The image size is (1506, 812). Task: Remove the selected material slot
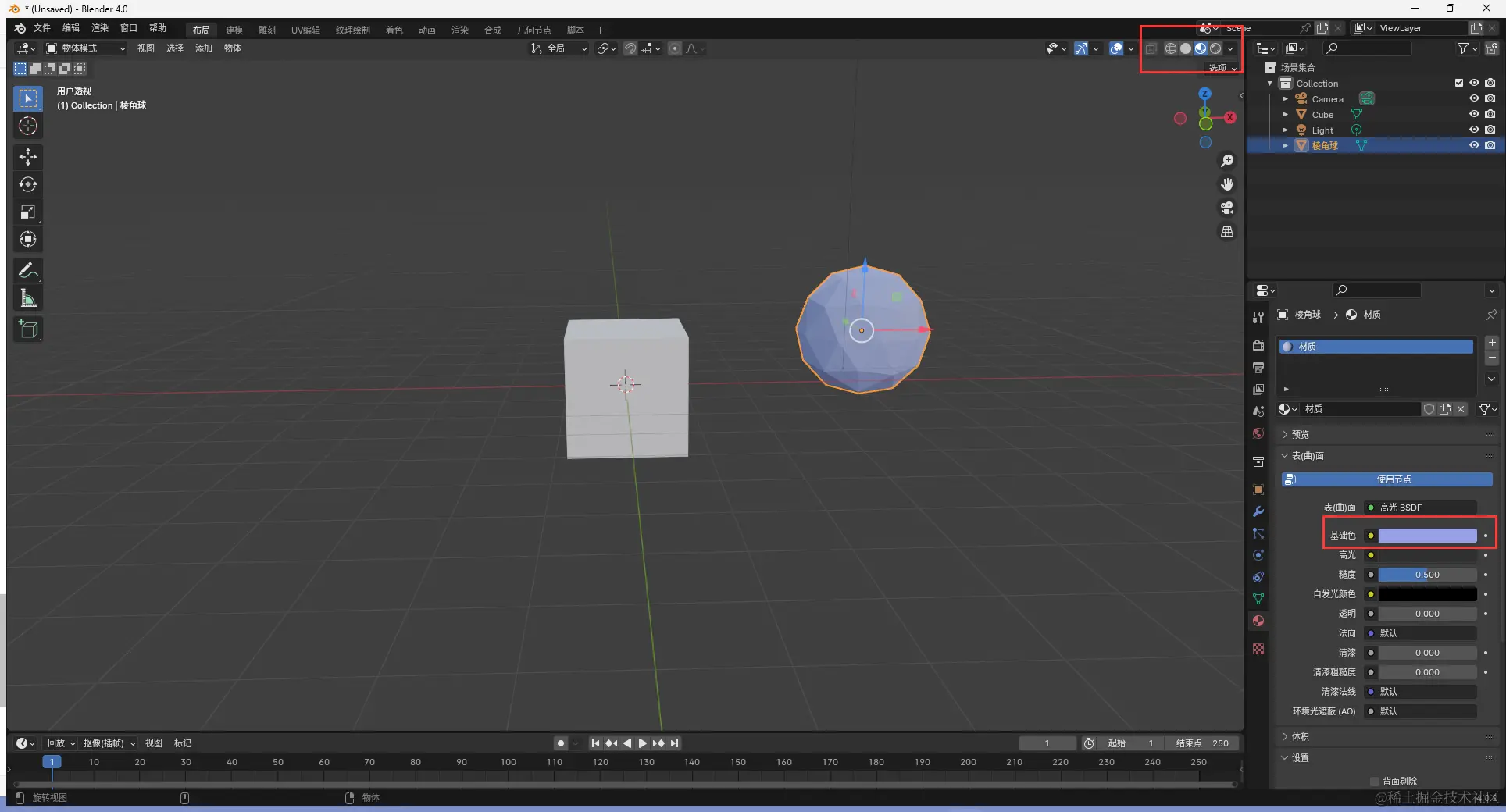tap(1492, 358)
